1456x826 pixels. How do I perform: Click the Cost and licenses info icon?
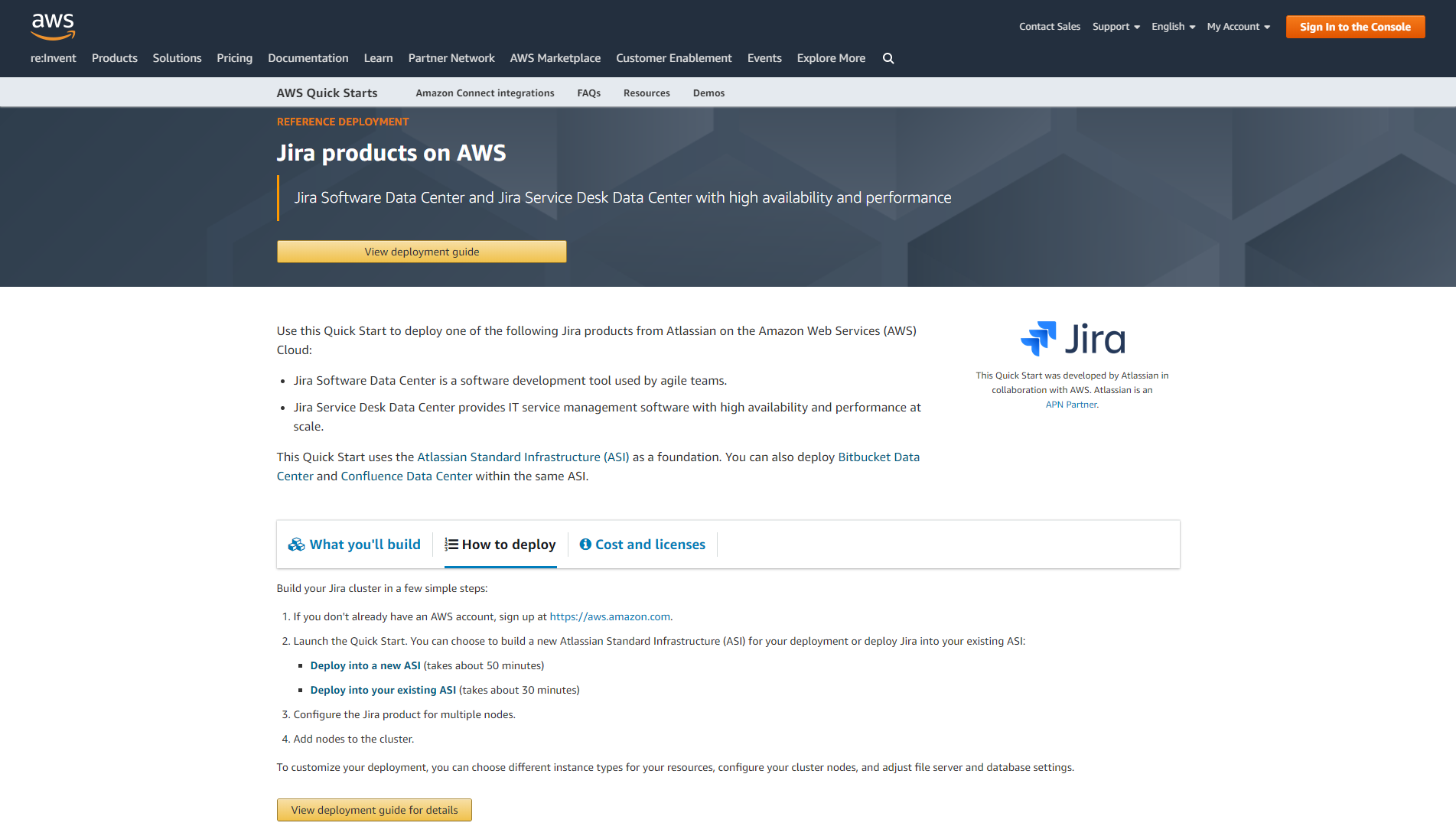[x=585, y=545]
